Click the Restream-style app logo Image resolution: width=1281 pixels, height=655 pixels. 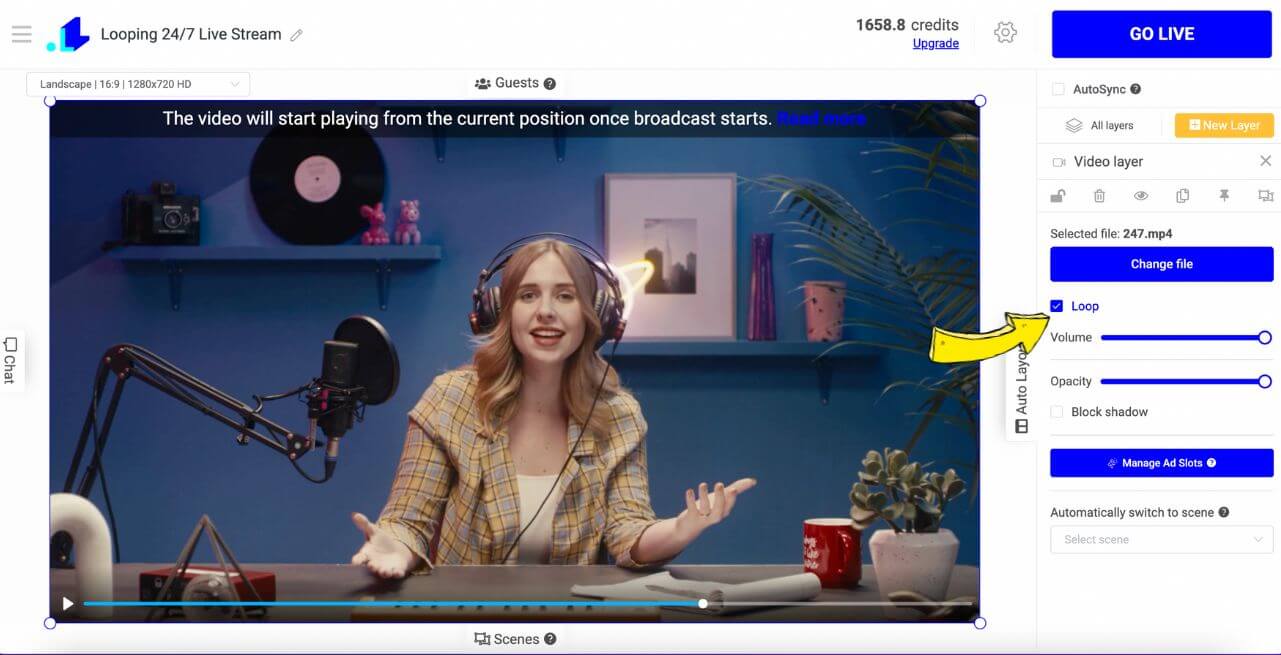pos(68,34)
